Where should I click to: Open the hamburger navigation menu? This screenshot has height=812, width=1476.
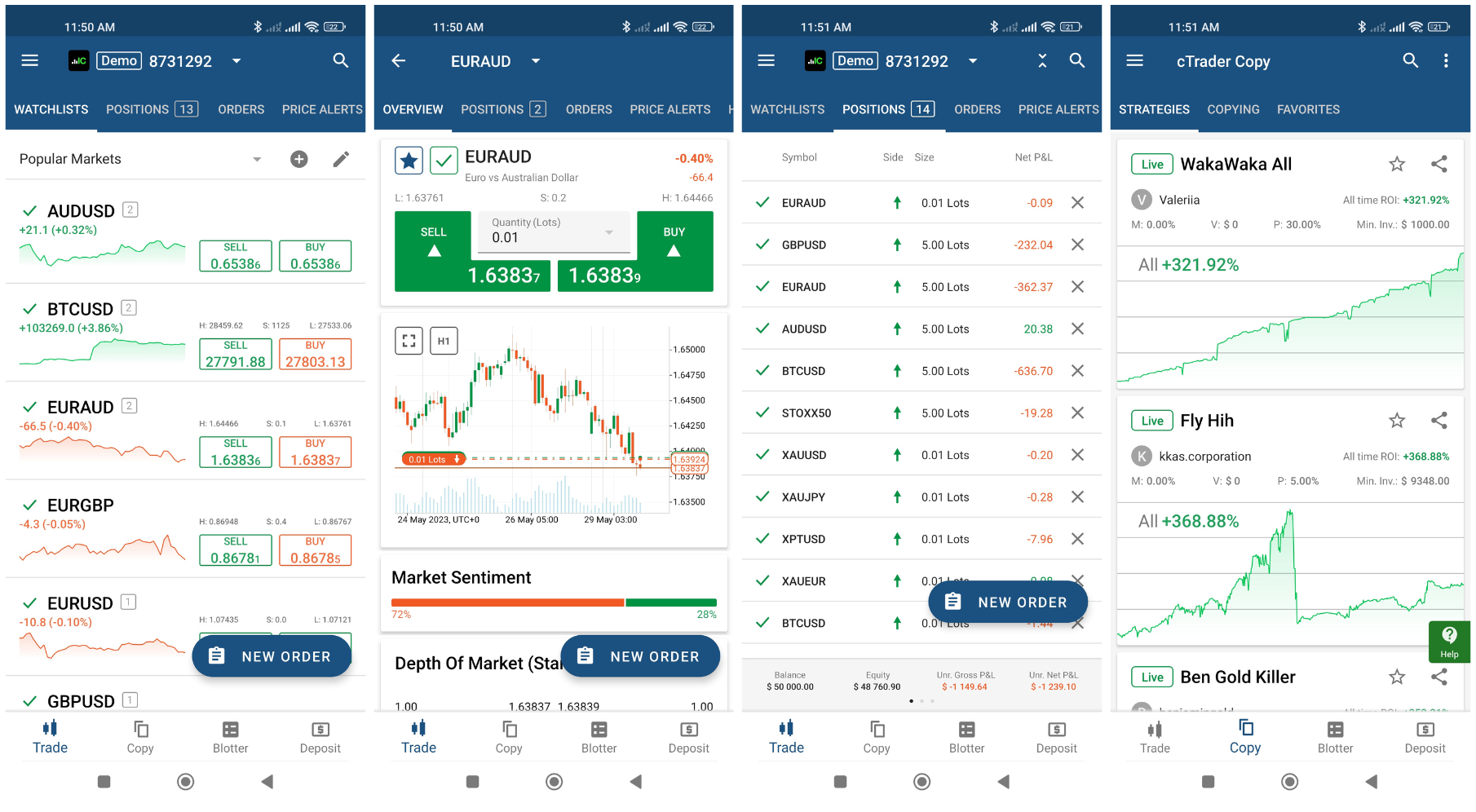tap(29, 60)
